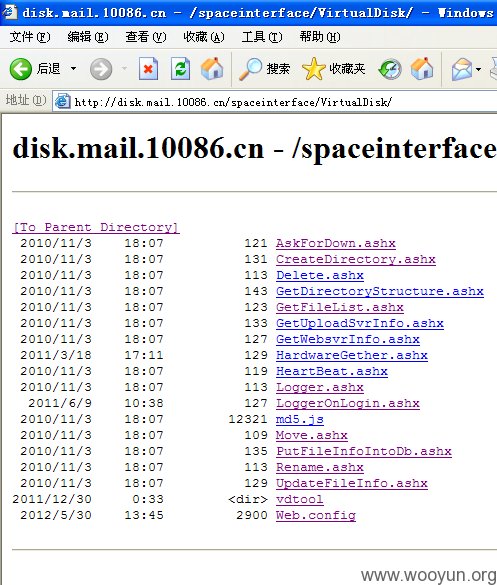This screenshot has width=497, height=585.
Task: Click the grey Forward arrow icon
Action: pos(101,69)
